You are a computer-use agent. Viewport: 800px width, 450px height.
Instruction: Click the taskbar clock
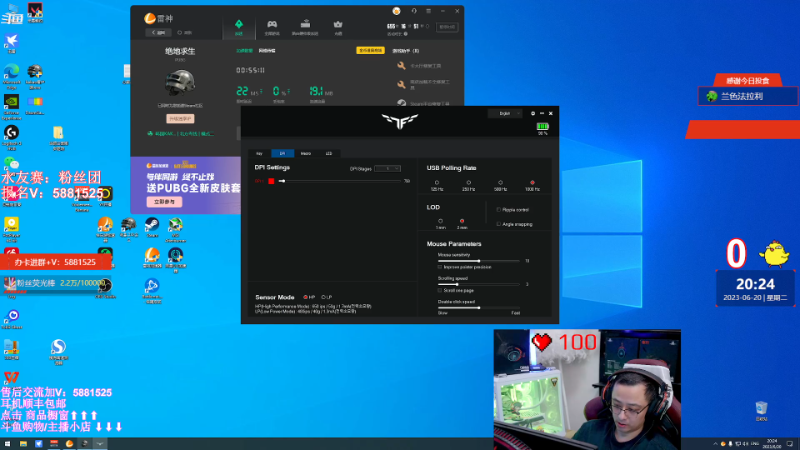coord(772,444)
